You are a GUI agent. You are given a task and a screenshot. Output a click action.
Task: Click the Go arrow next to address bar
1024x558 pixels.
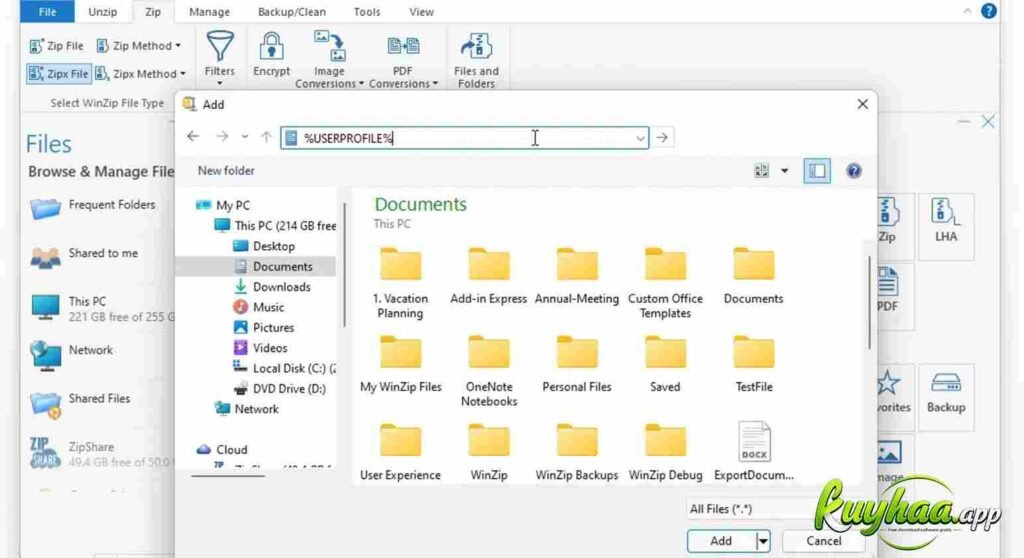[x=662, y=138]
